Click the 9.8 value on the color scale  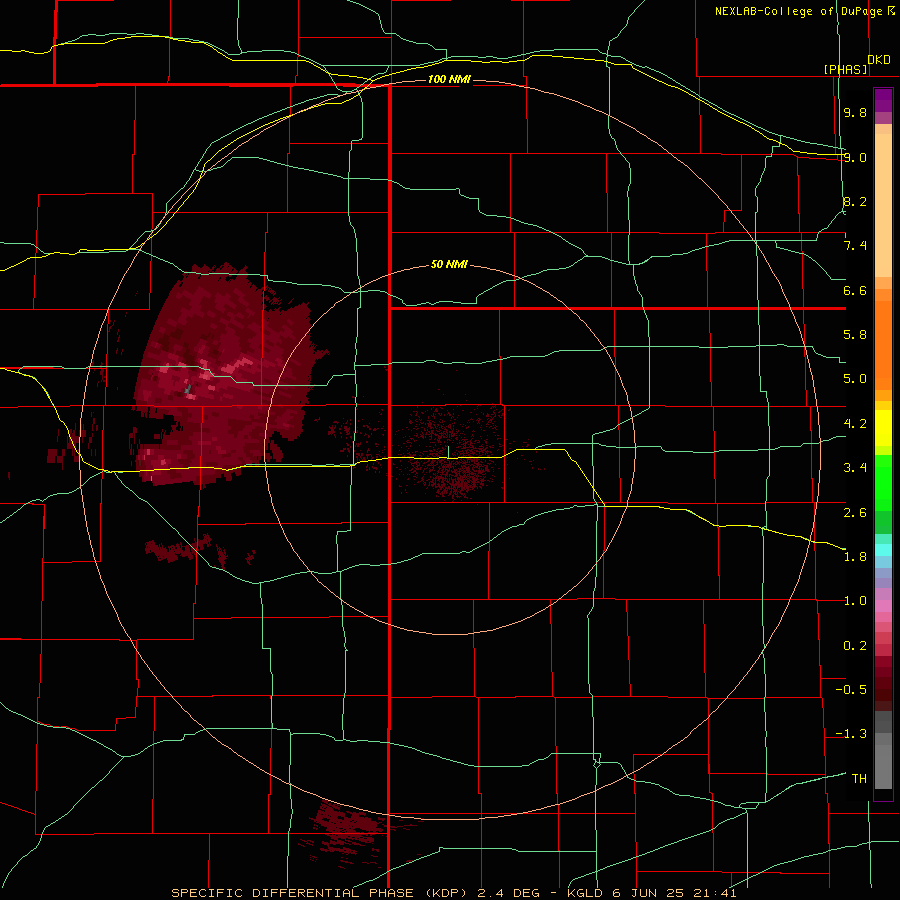[x=855, y=112]
